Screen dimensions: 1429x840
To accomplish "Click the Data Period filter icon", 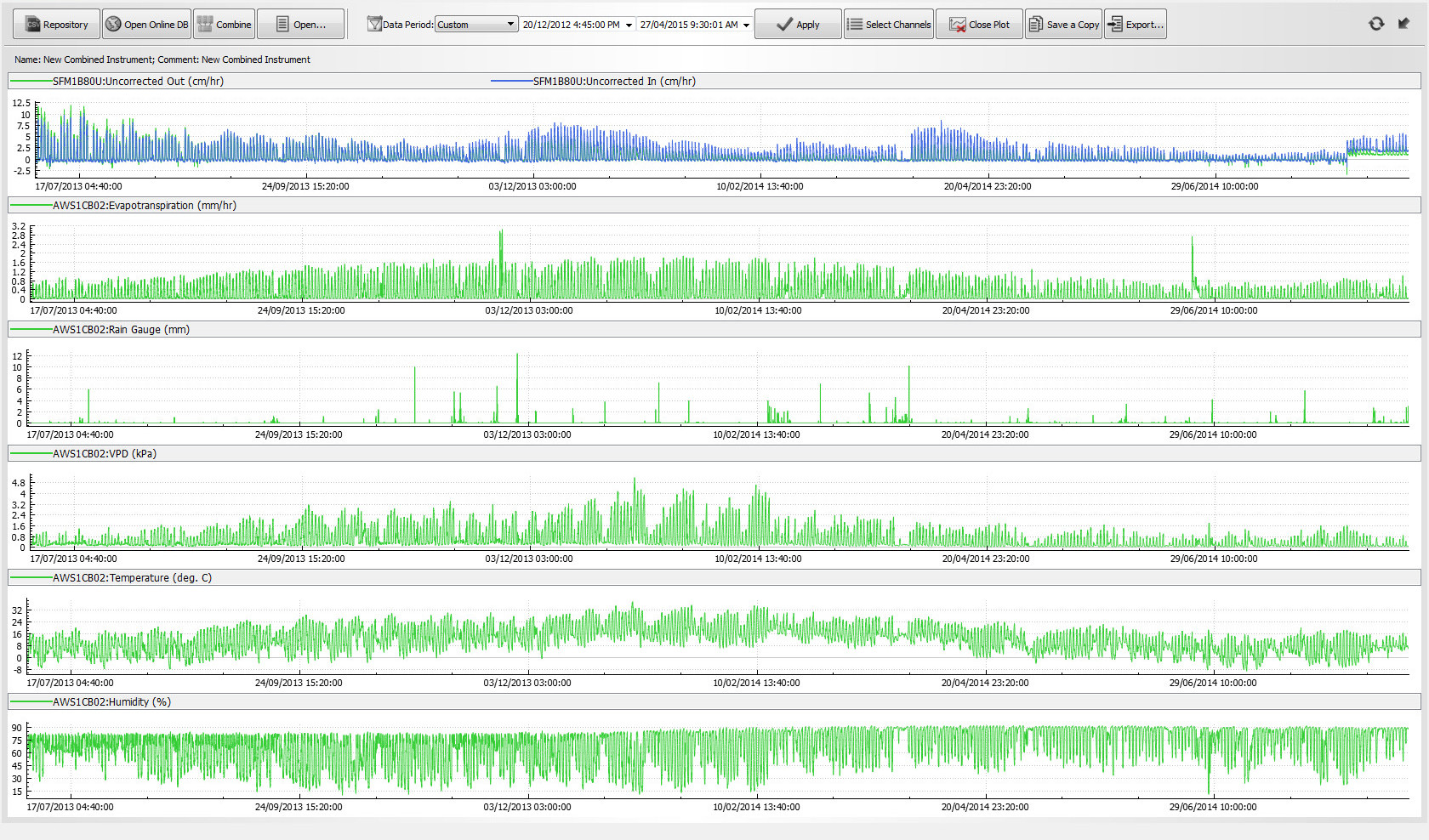I will coord(374,25).
